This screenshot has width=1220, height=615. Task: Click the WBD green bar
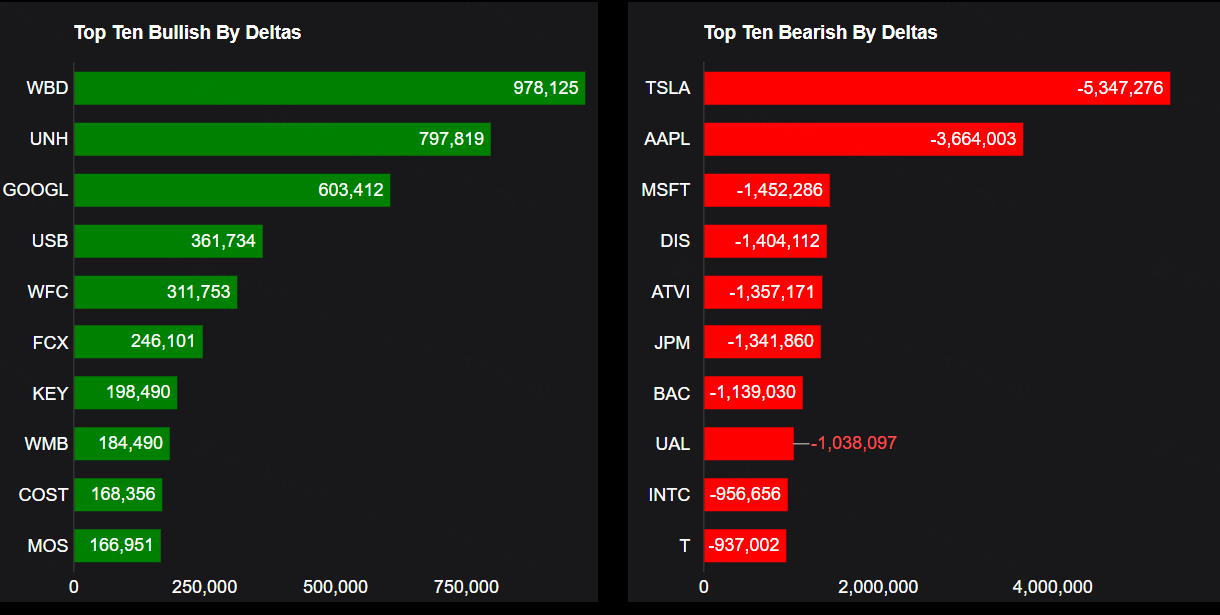(329, 88)
